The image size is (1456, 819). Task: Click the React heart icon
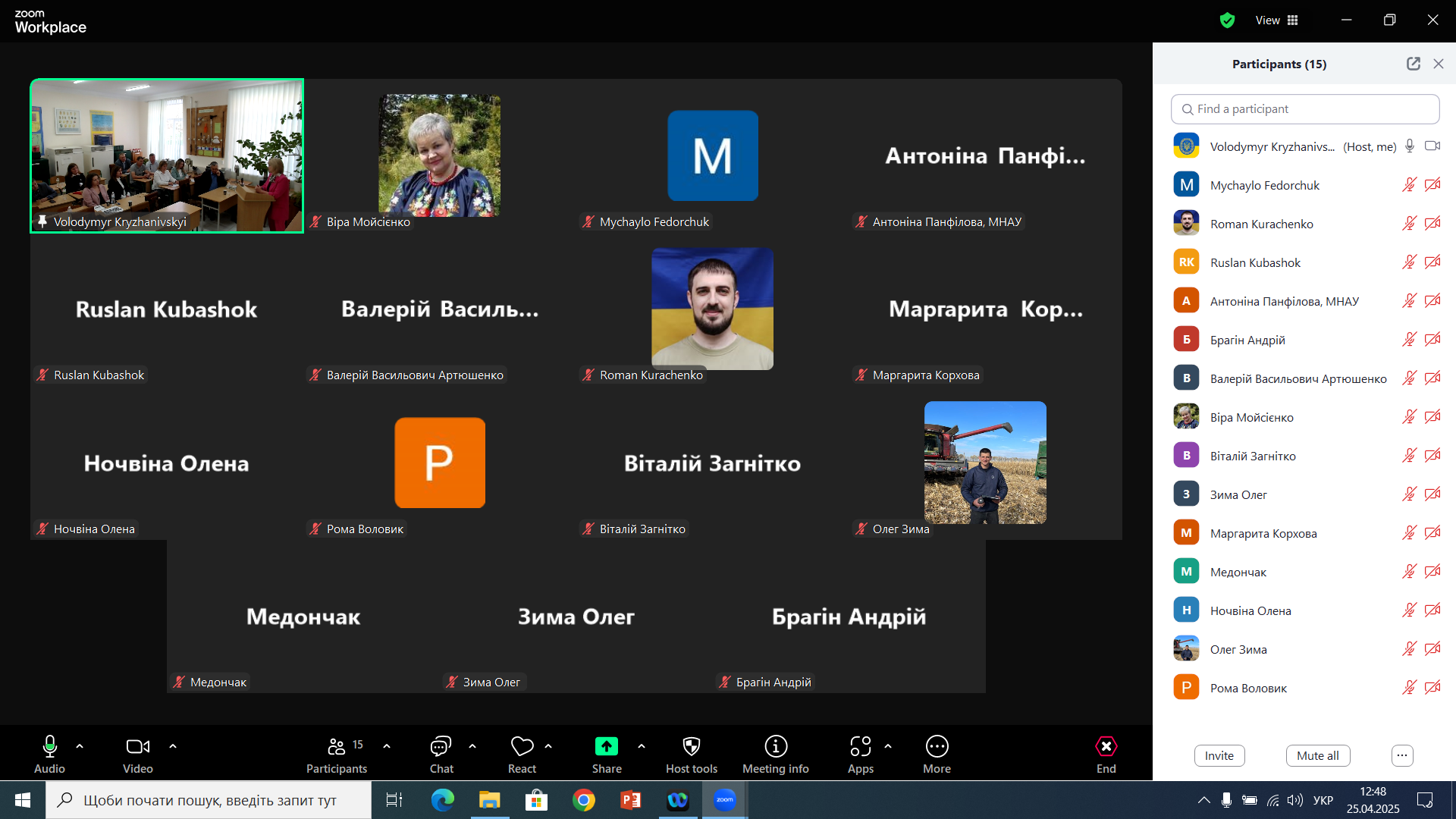[x=522, y=747]
